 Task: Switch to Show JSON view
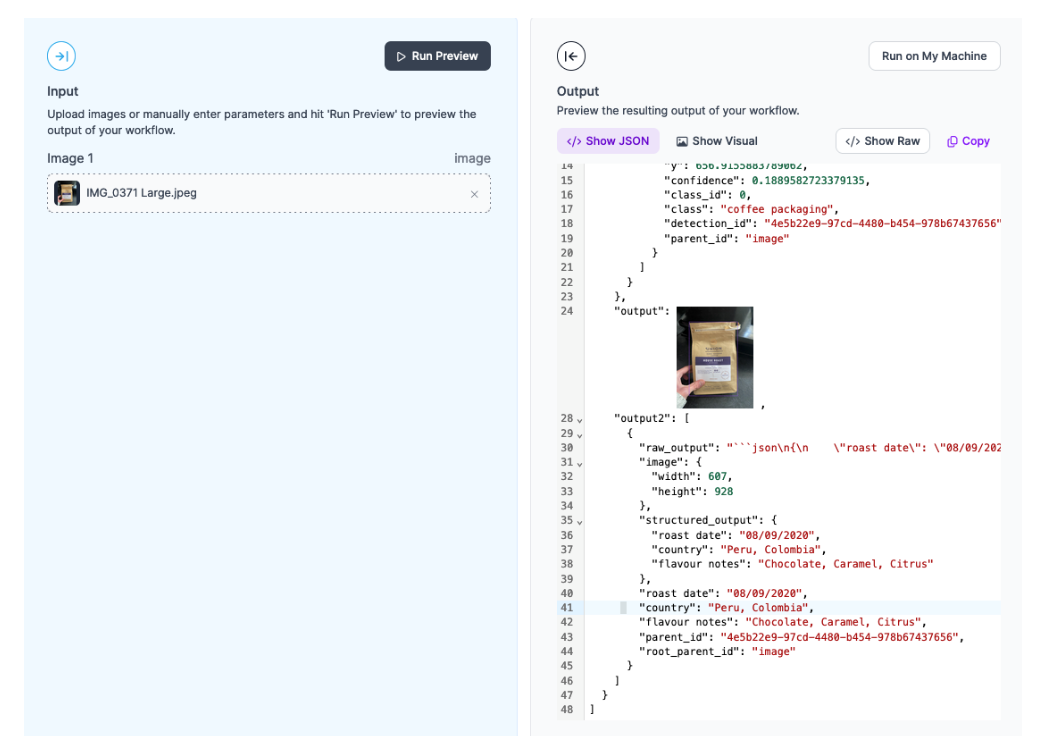tap(608, 141)
